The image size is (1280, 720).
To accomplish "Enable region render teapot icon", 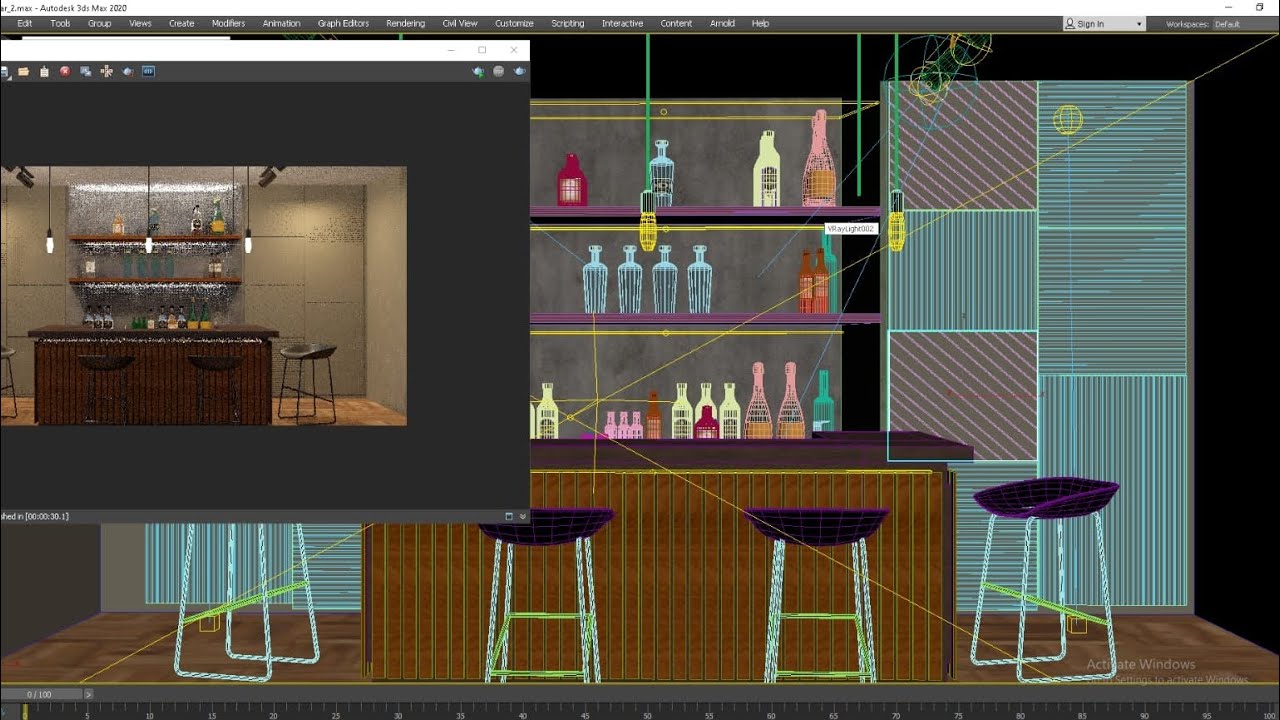I will coord(128,72).
